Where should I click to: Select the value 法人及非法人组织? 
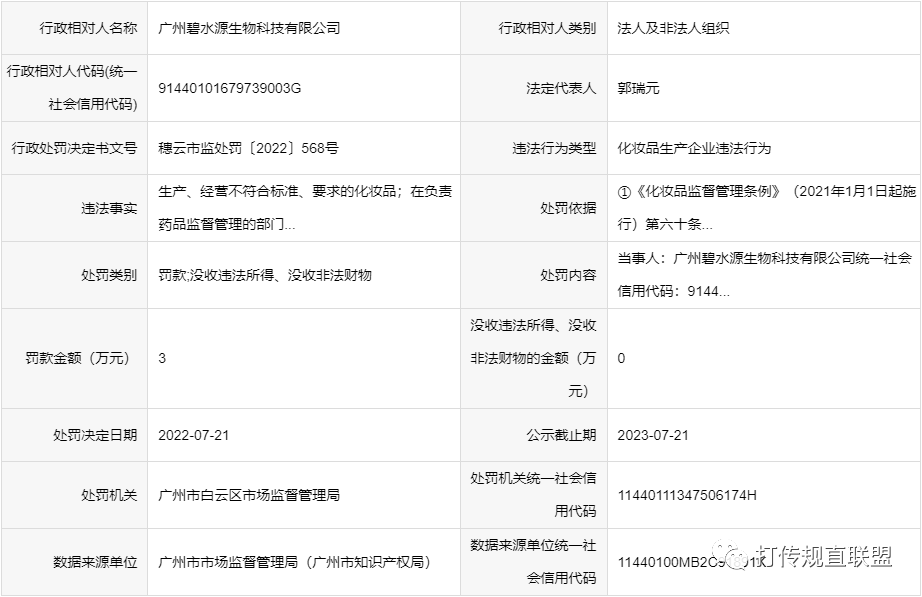(x=673, y=28)
